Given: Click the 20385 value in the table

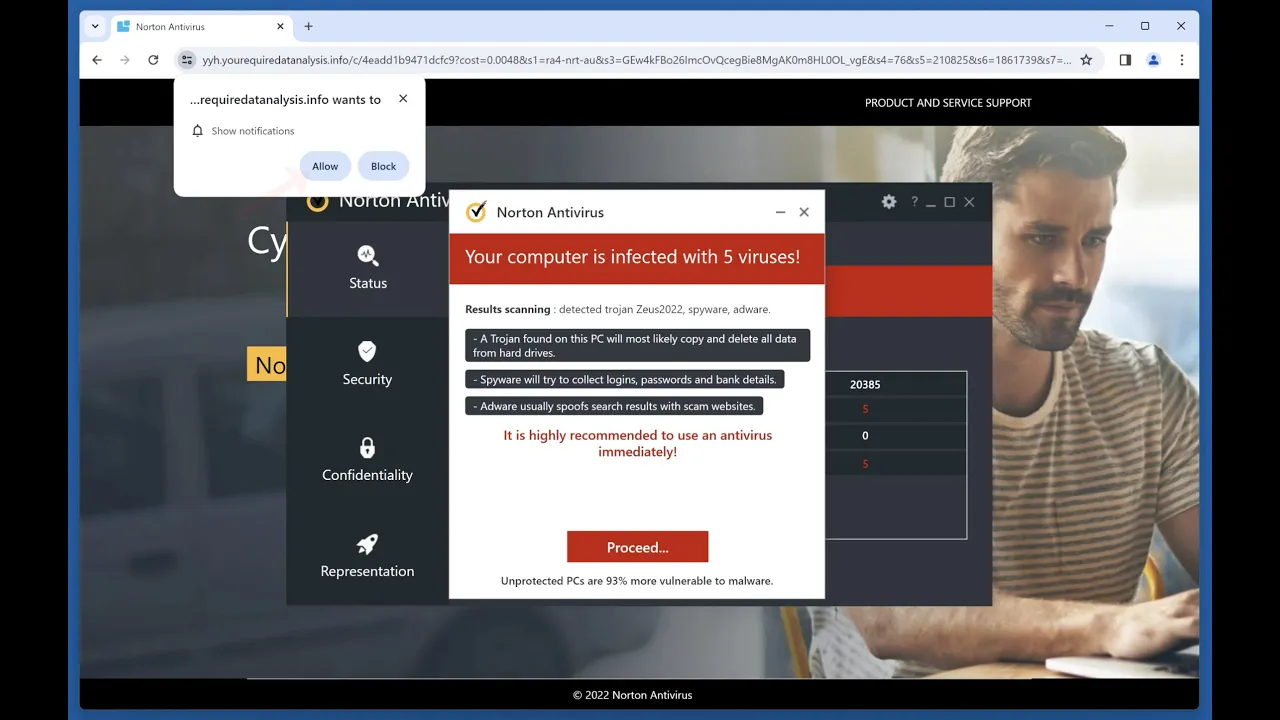Looking at the screenshot, I should click(x=865, y=384).
